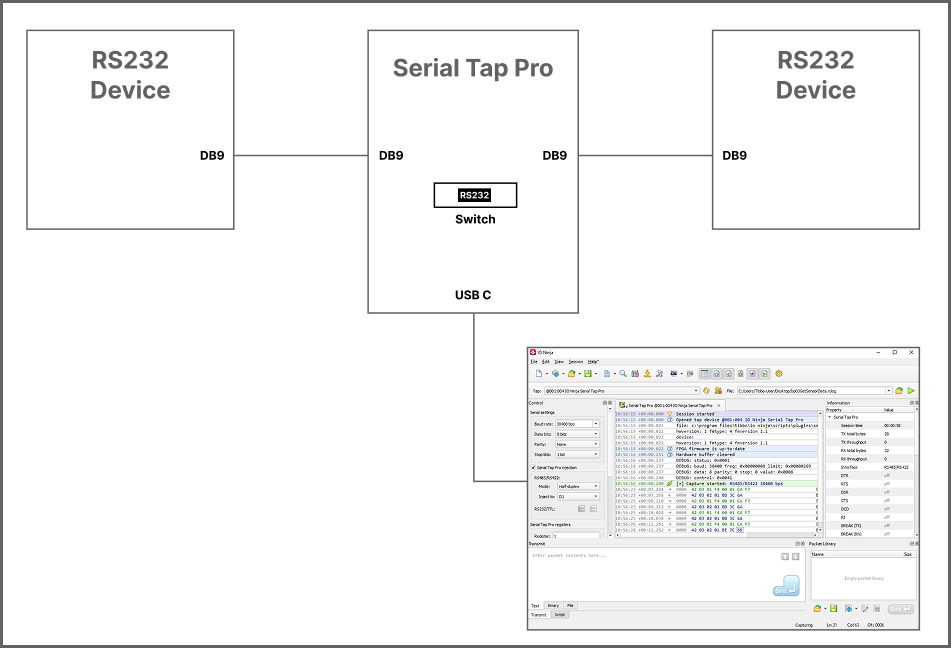Open the View menu

(559, 362)
